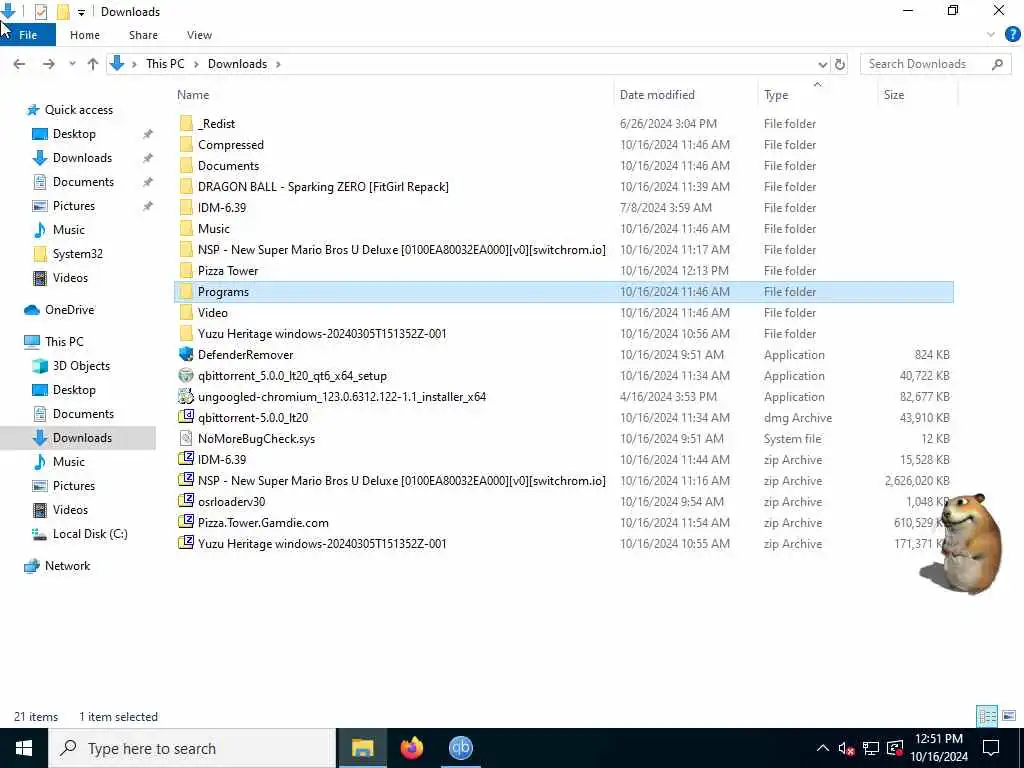The width and height of the screenshot is (1024, 768).
Task: Select the Compressed folder row
Action: (564, 144)
